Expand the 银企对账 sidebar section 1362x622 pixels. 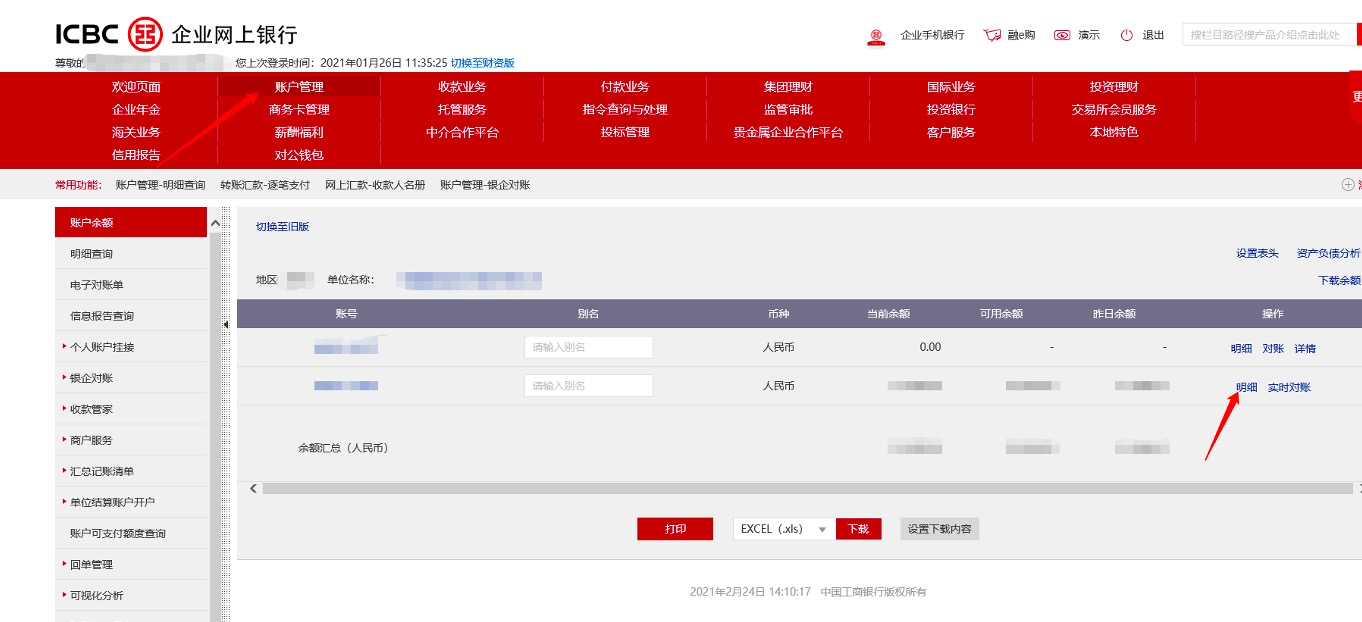pos(91,378)
